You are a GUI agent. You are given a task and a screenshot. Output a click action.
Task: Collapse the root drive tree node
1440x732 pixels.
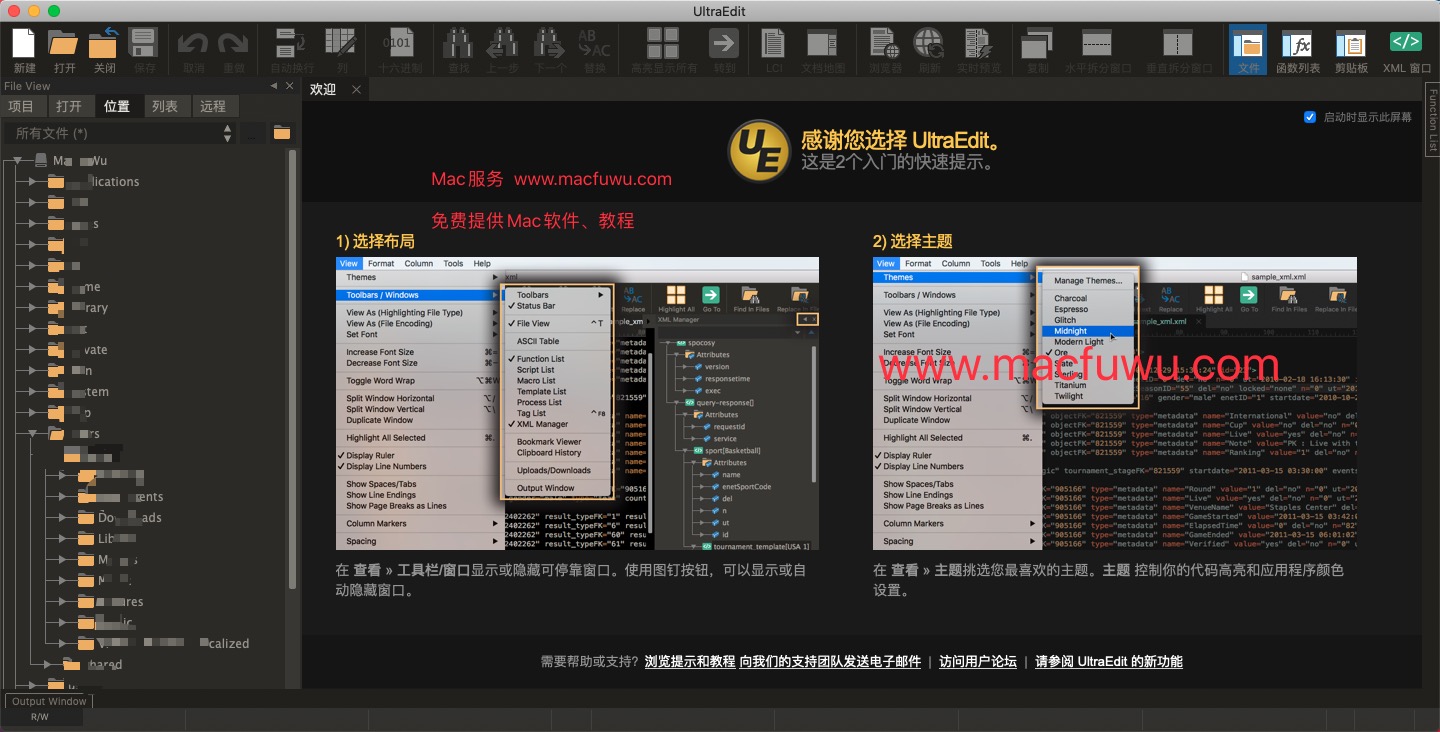[x=18, y=160]
